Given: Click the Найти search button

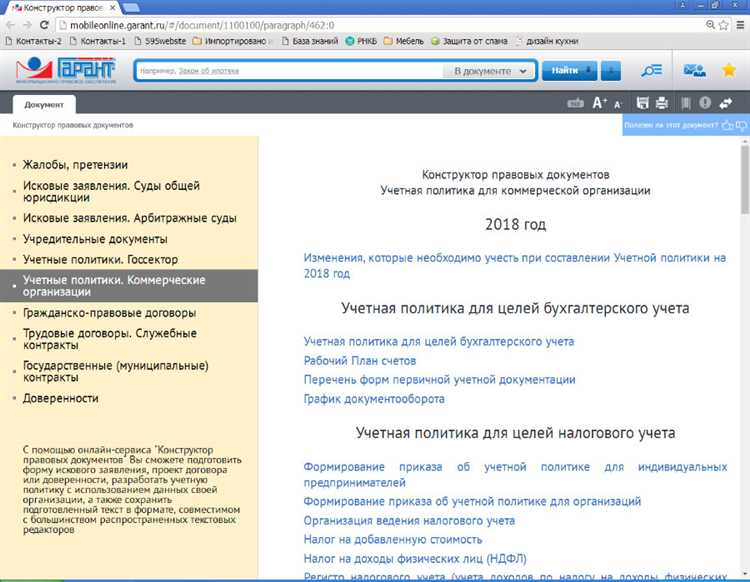Looking at the screenshot, I should tap(569, 71).
